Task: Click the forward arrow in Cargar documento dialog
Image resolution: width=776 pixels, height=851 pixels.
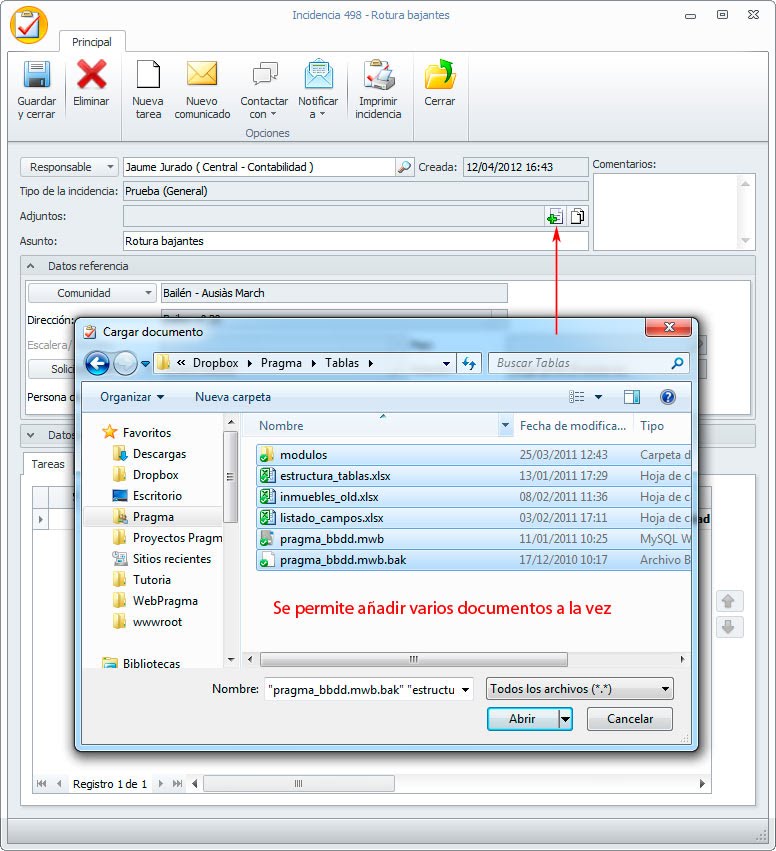Action: tap(125, 363)
